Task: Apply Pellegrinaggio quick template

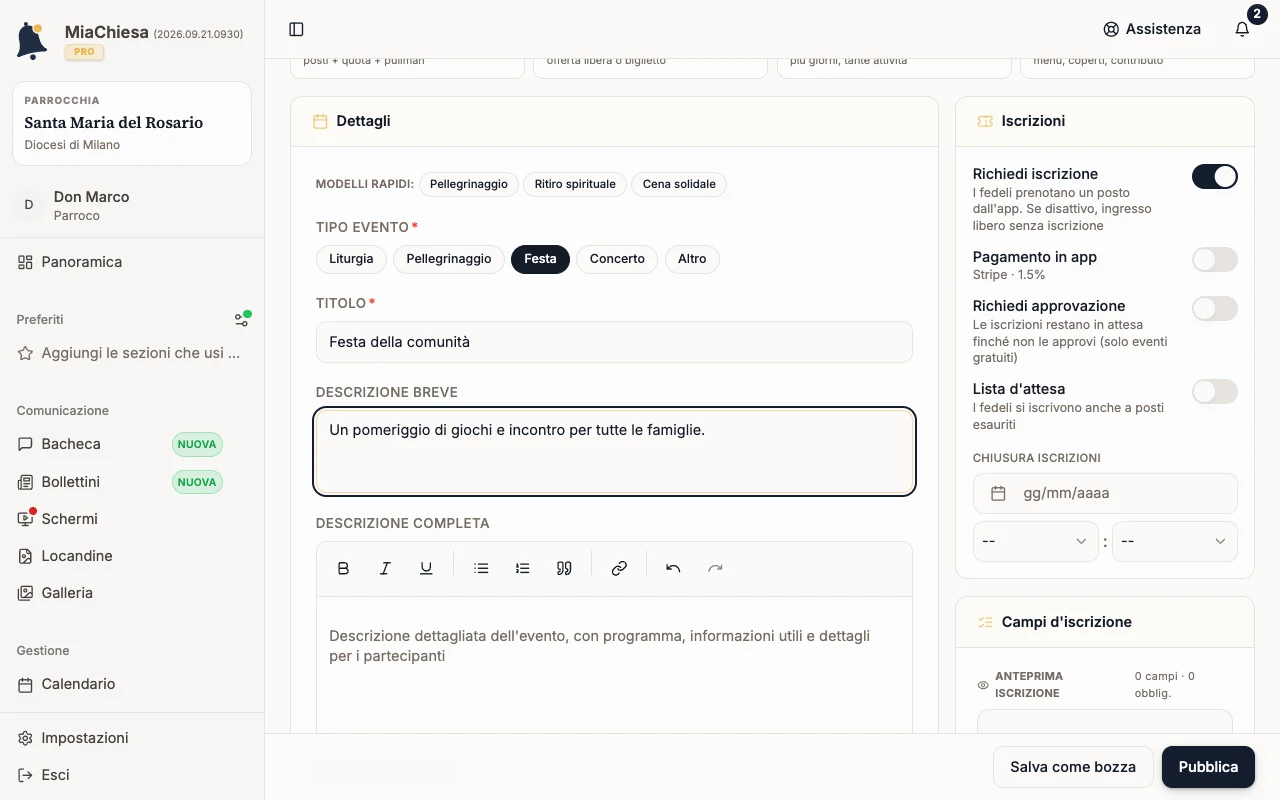Action: click(x=469, y=184)
